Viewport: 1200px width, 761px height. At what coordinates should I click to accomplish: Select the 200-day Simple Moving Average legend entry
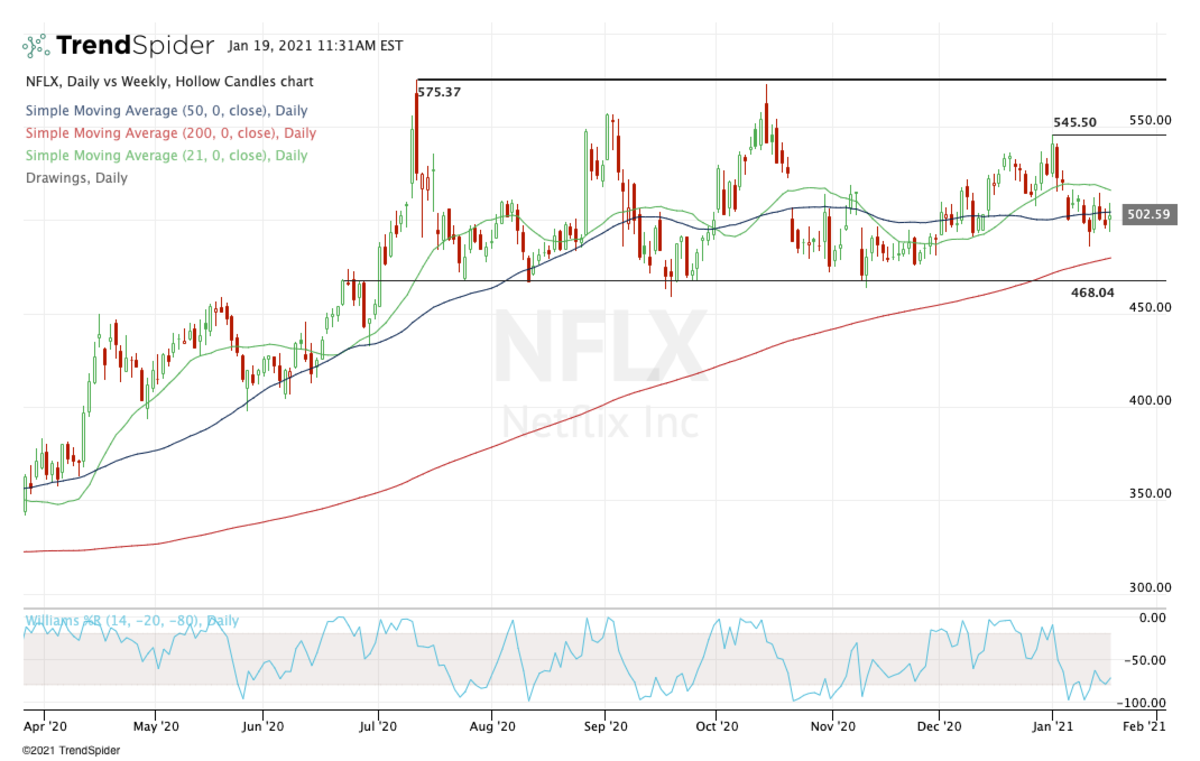coord(170,133)
